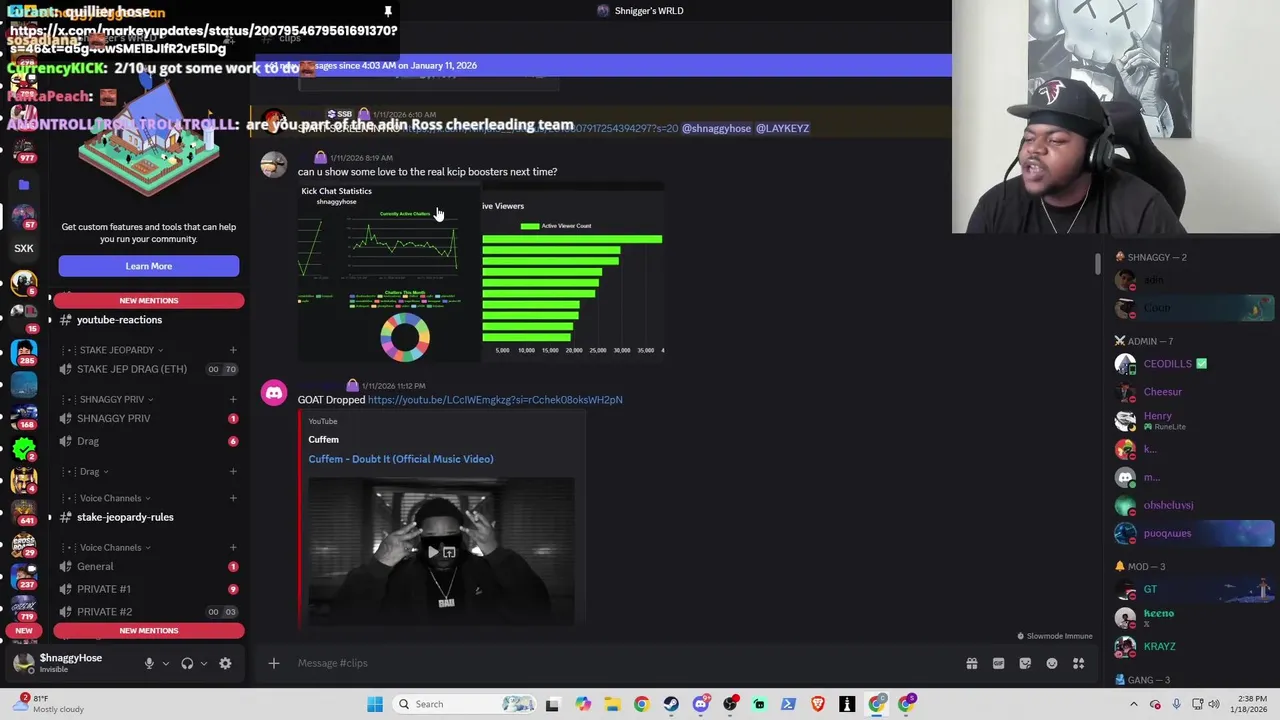Jump to bottom NEW MENTIONS banner
1280x720 pixels.
(x=148, y=630)
